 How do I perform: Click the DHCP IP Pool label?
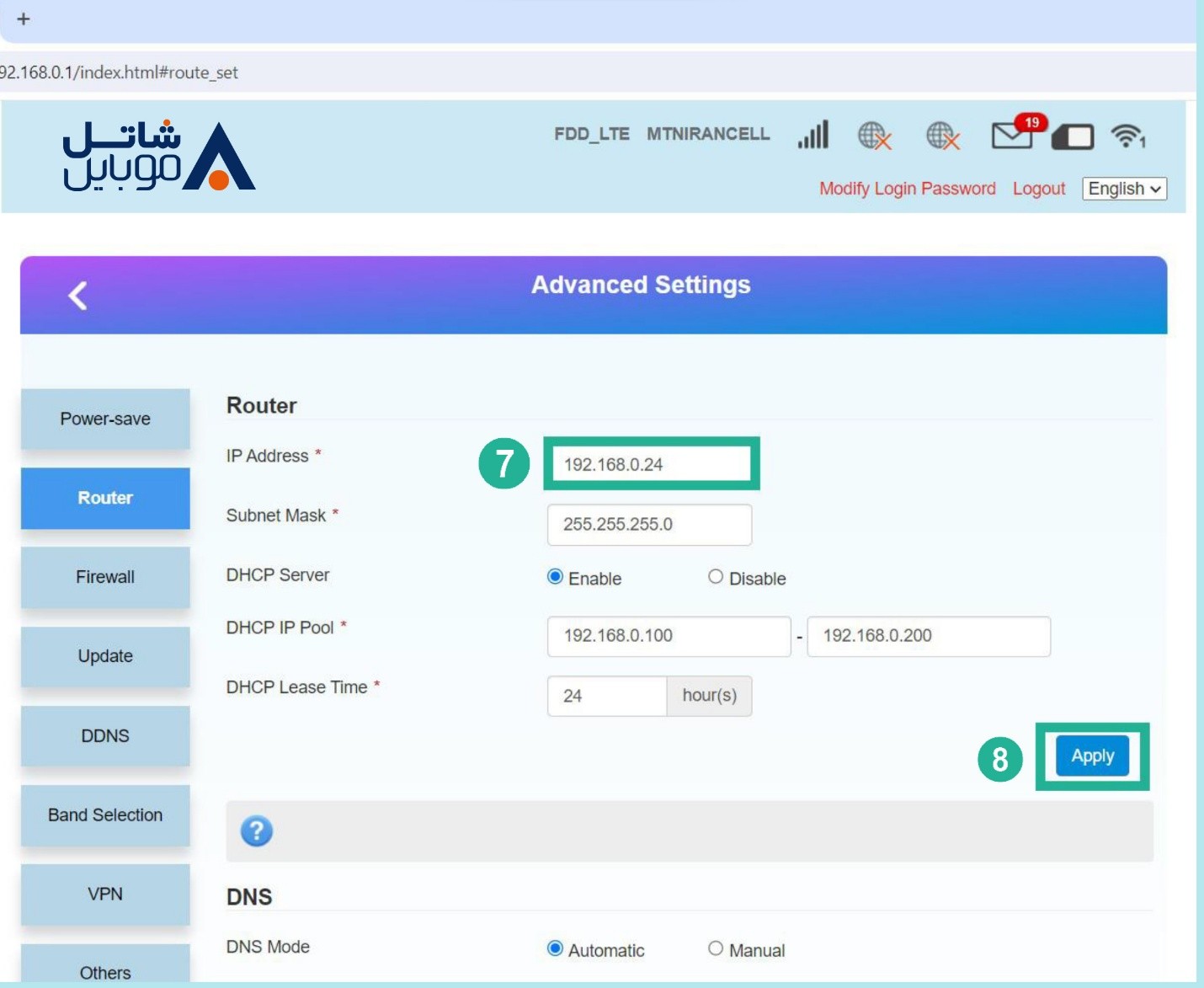(280, 628)
